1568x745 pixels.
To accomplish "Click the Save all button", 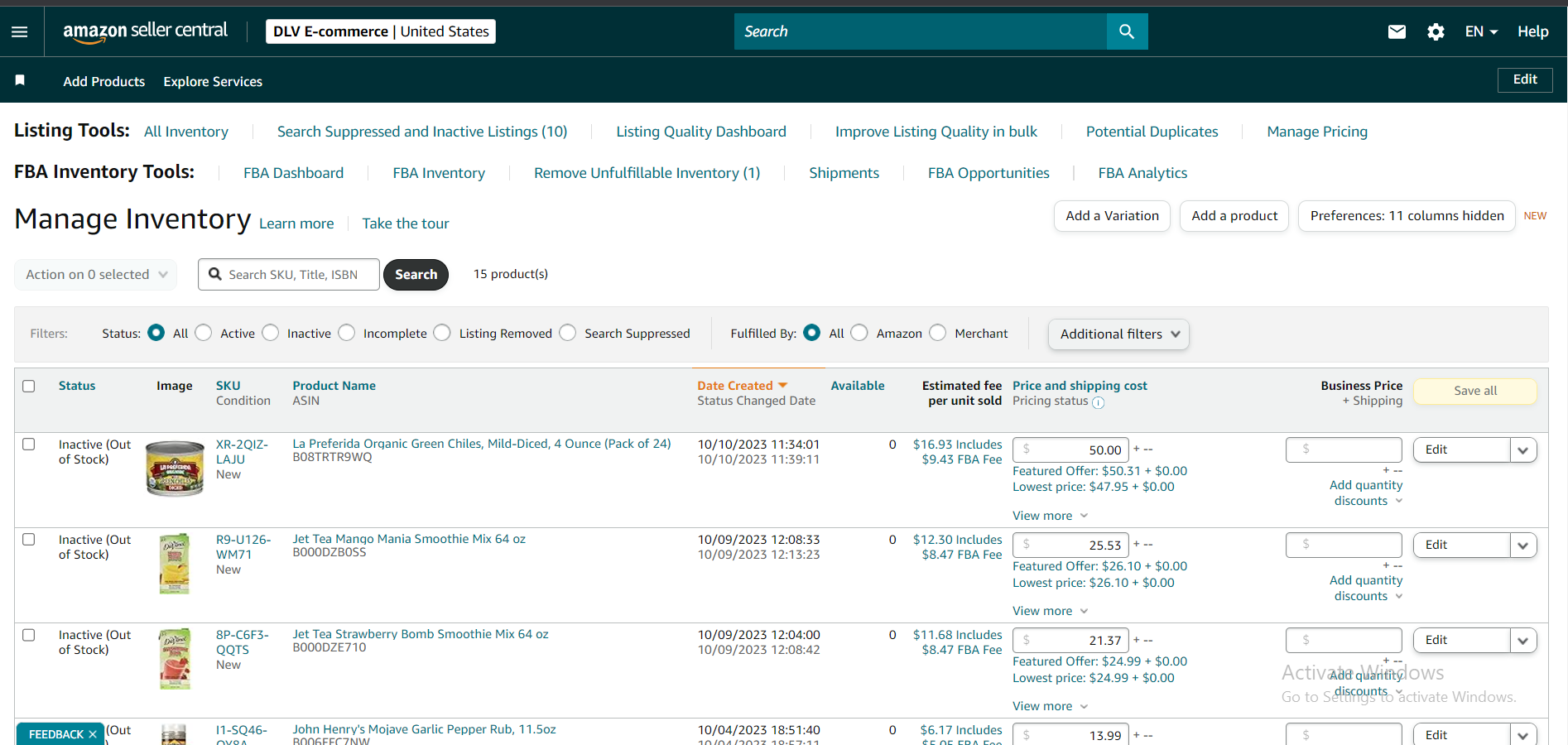I will click(x=1475, y=392).
